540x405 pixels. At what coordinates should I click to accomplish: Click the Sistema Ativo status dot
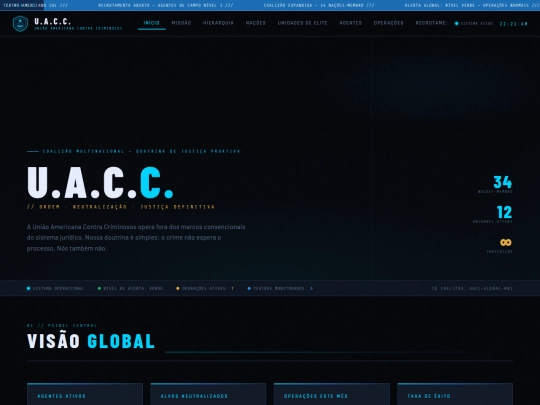457,23
